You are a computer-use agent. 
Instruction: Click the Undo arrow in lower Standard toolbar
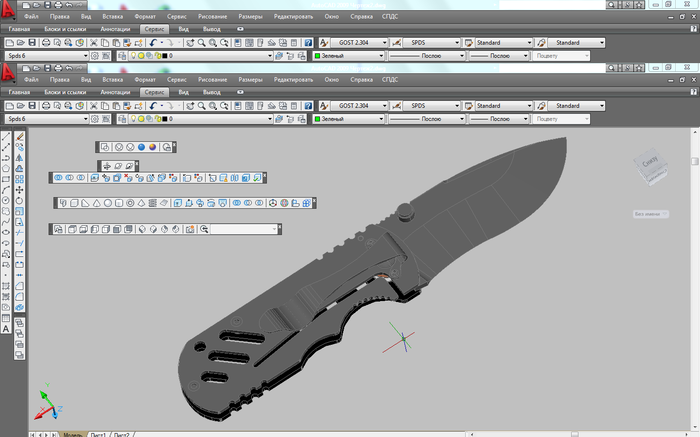point(153,106)
